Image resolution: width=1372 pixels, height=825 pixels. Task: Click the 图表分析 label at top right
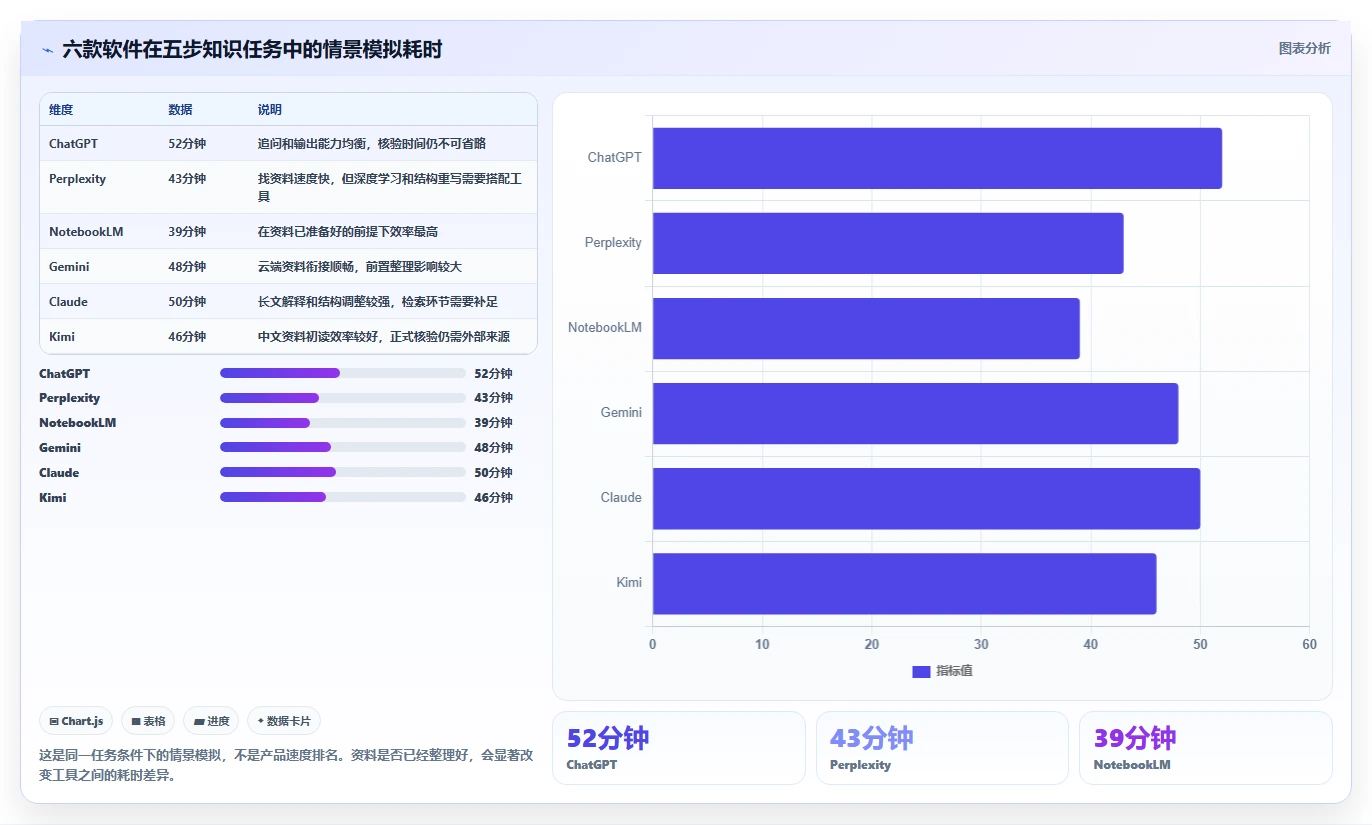(x=1304, y=48)
